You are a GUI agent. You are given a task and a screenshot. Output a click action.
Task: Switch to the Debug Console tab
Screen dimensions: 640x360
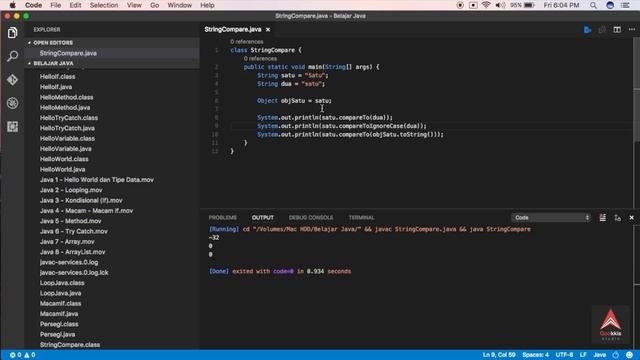pos(311,218)
